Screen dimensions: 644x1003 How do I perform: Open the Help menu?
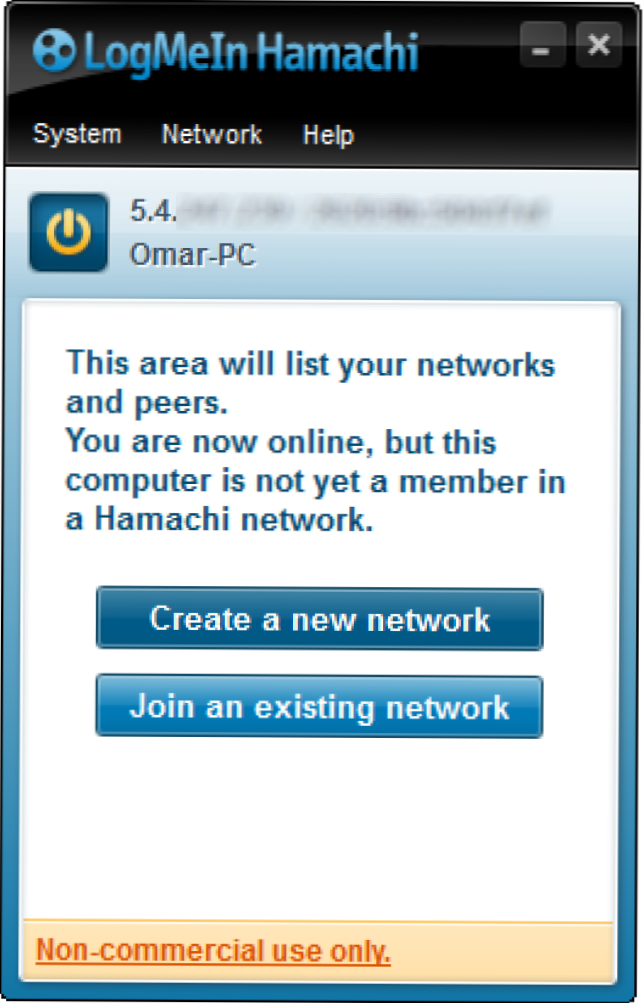tap(328, 134)
